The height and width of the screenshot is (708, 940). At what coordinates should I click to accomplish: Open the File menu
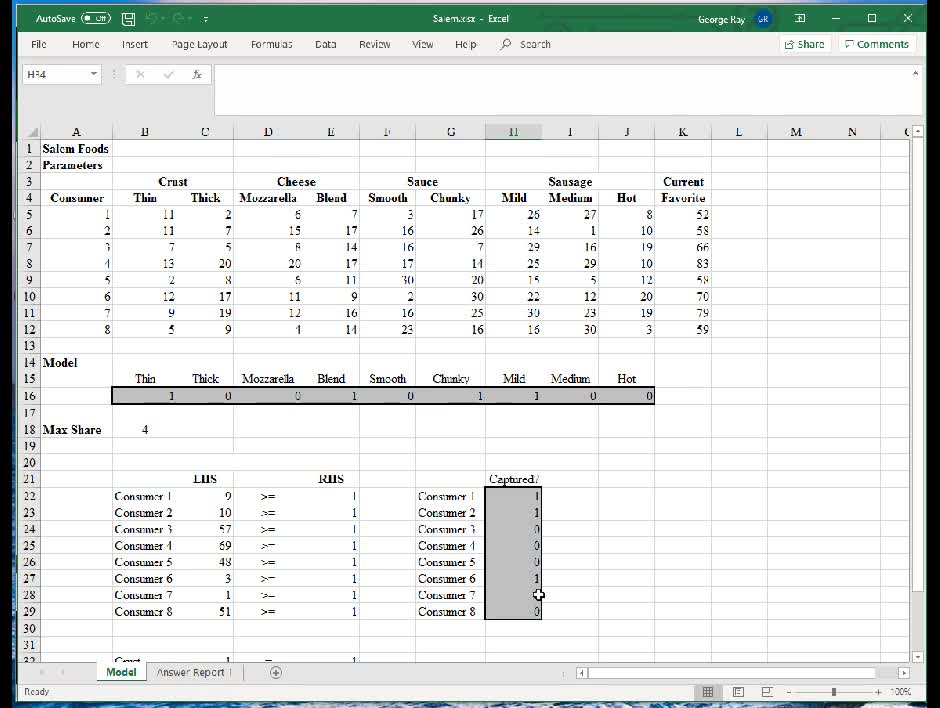39,44
